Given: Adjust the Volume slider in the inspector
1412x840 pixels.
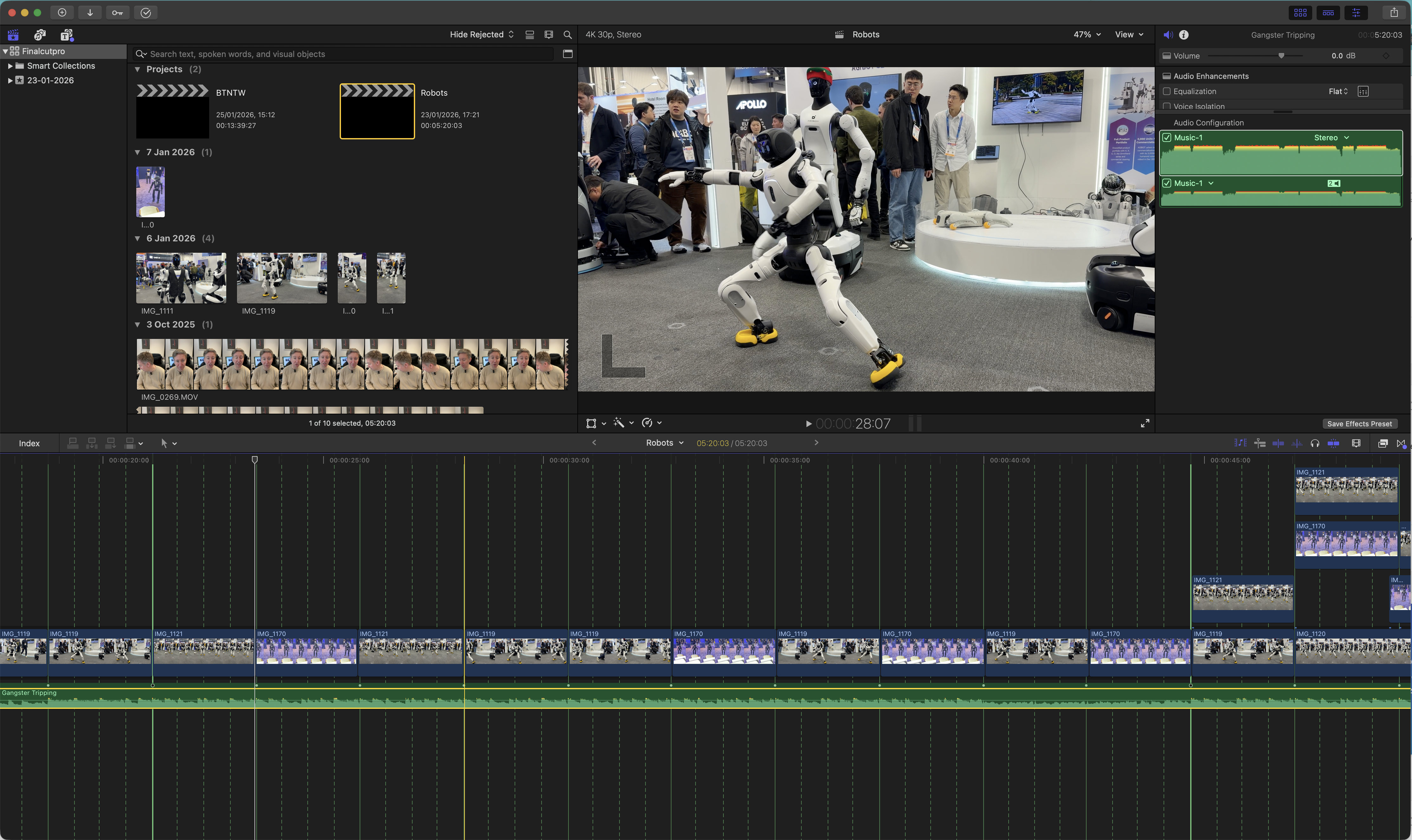Looking at the screenshot, I should (x=1282, y=55).
